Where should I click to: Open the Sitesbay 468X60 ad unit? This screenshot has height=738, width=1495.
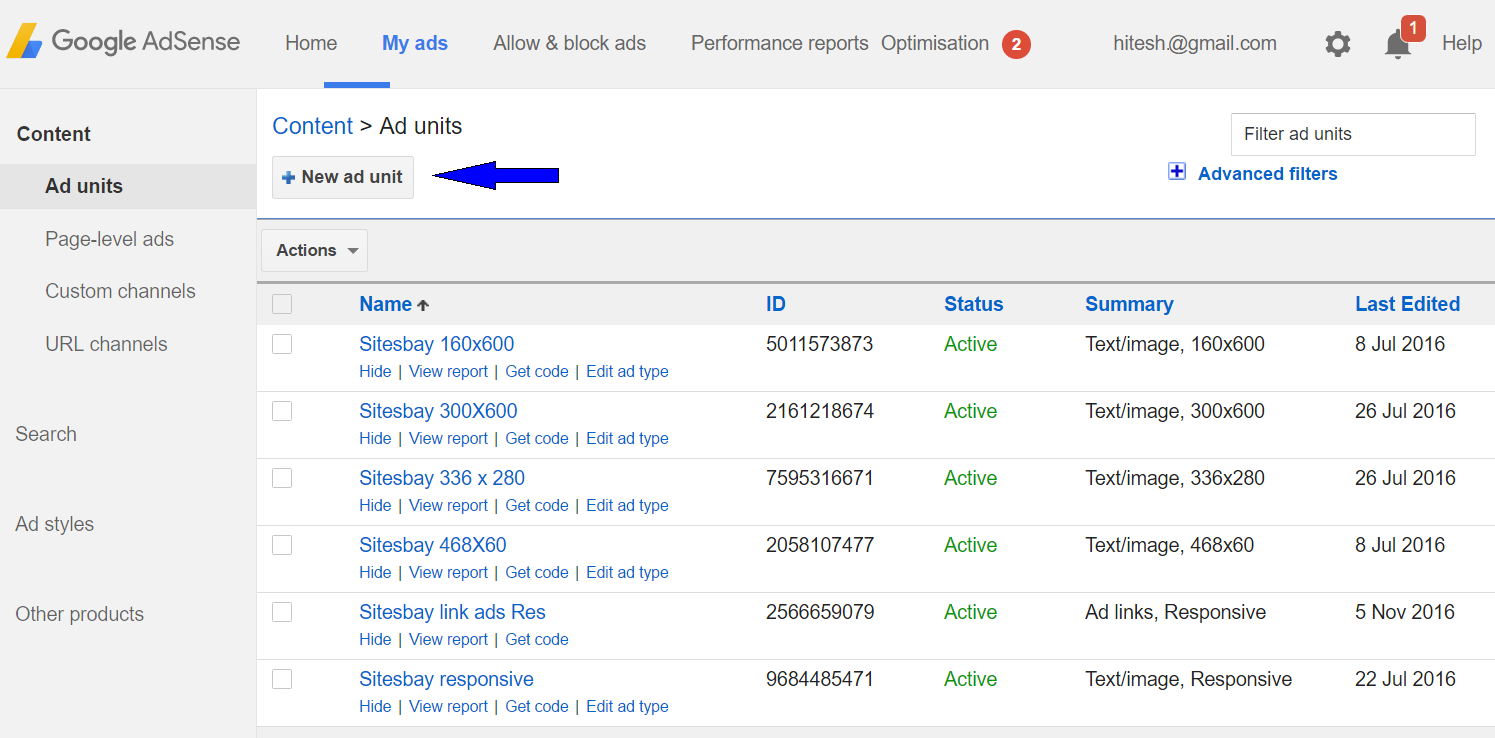pos(433,545)
